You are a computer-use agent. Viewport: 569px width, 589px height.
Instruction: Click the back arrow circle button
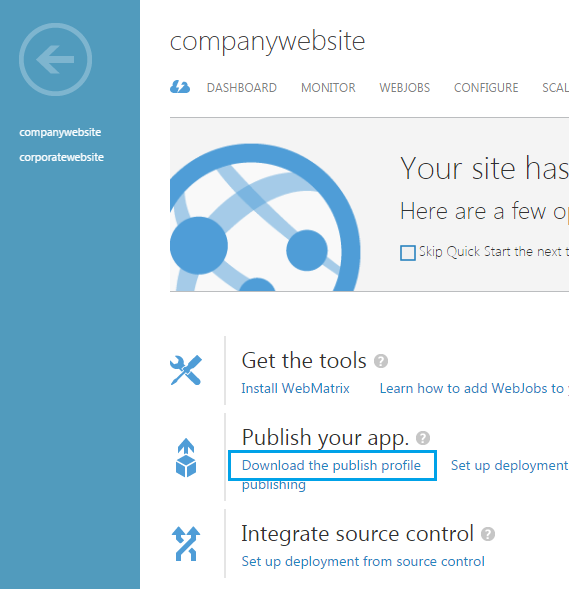tap(56, 59)
